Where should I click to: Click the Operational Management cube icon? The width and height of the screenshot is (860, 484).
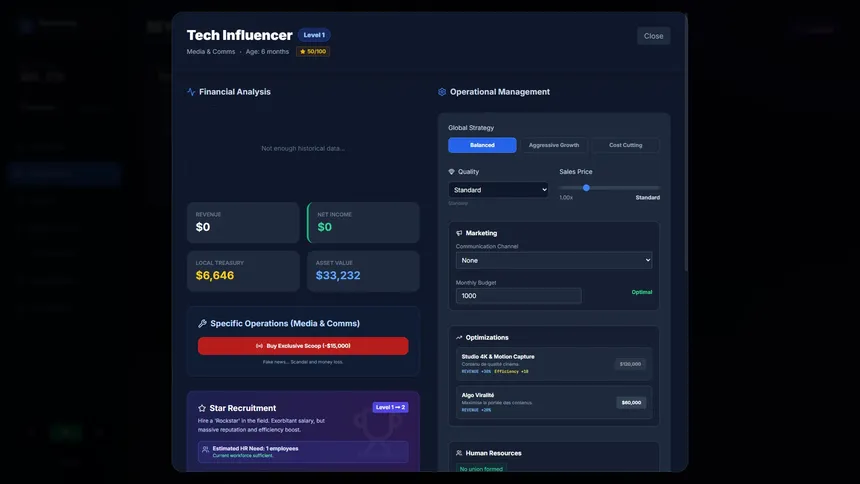pos(442,92)
